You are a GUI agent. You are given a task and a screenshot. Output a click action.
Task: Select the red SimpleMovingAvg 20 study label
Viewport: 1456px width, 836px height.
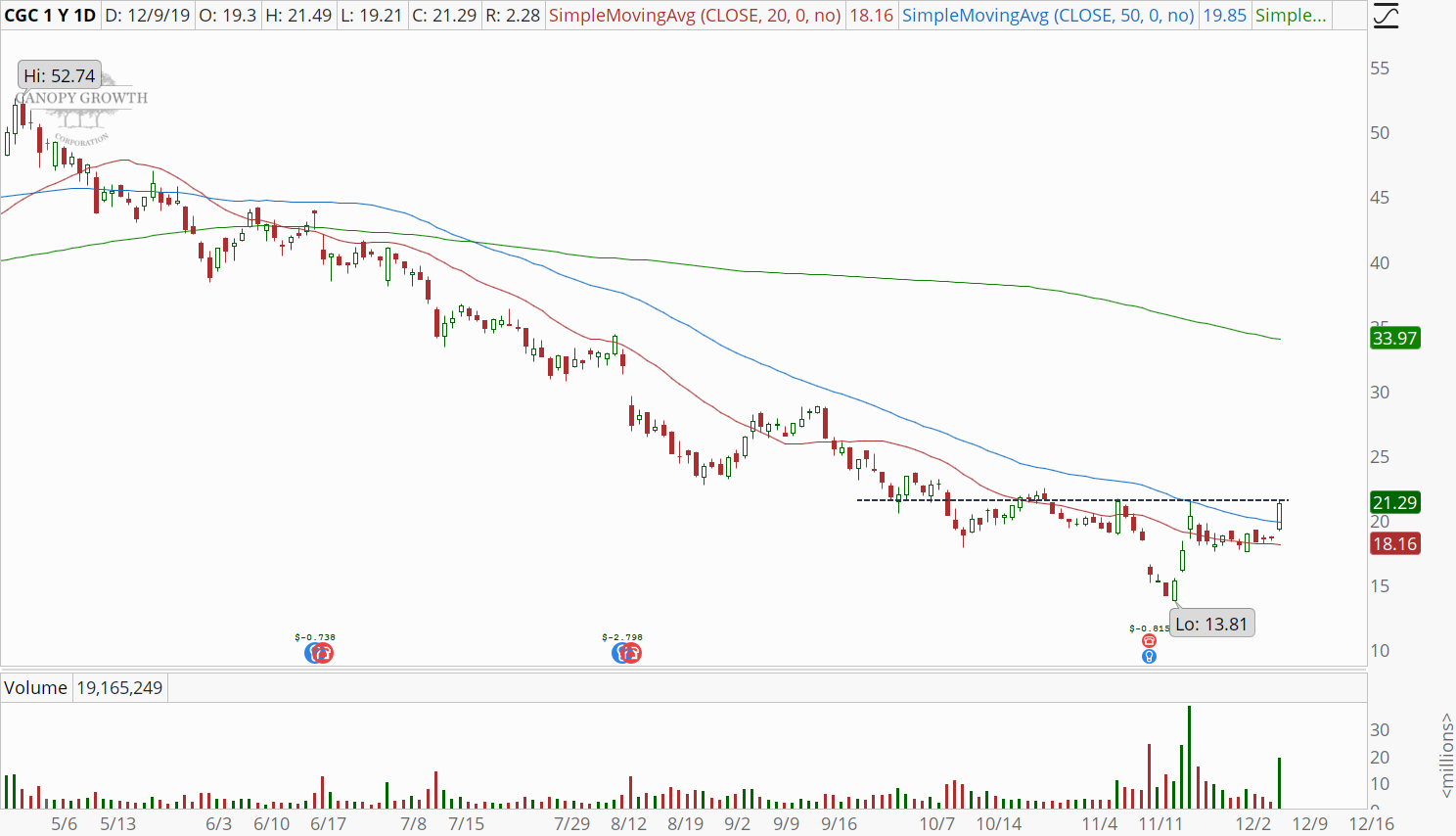(695, 16)
